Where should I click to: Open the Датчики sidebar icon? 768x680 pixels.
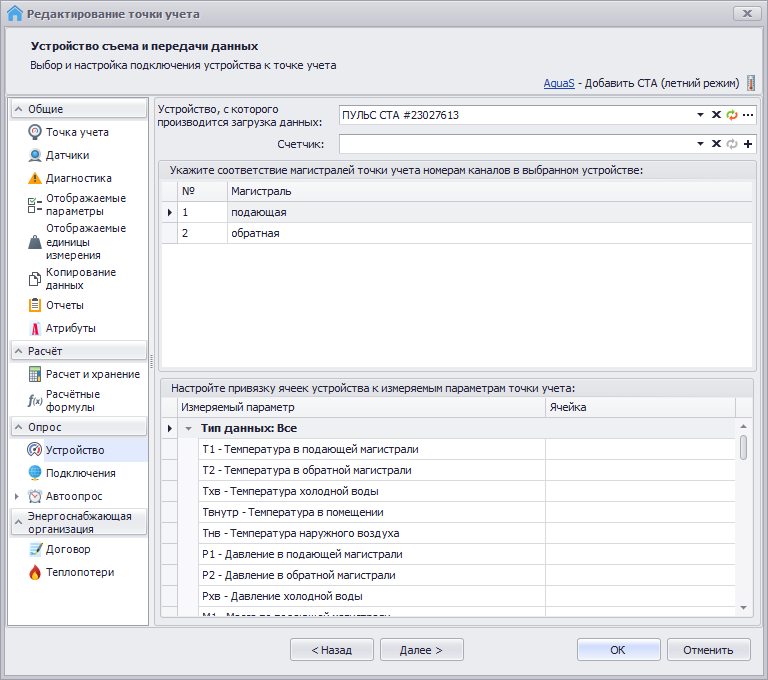coord(35,155)
